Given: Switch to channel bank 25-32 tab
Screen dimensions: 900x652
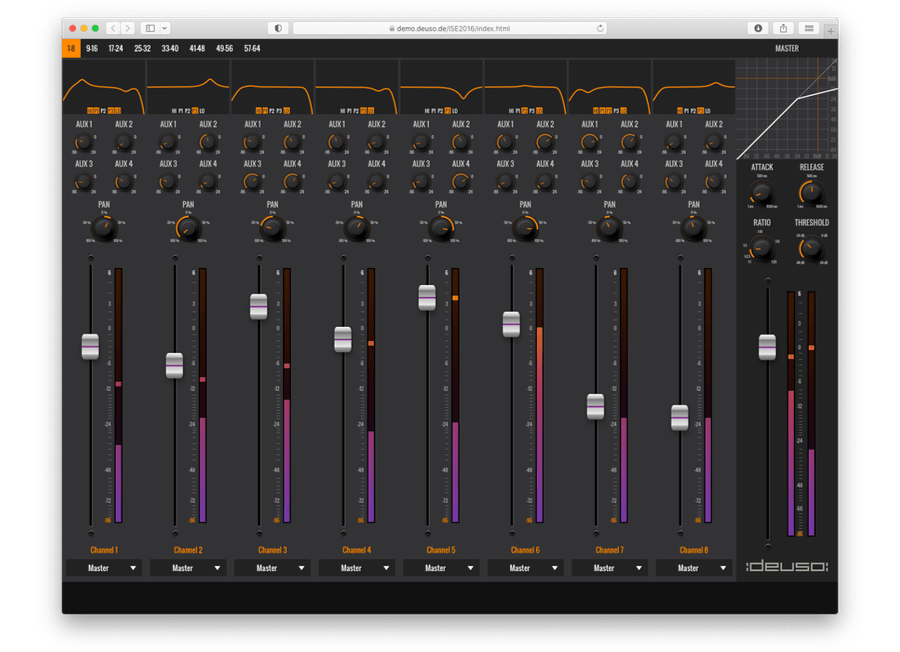Looking at the screenshot, I should 142,48.
